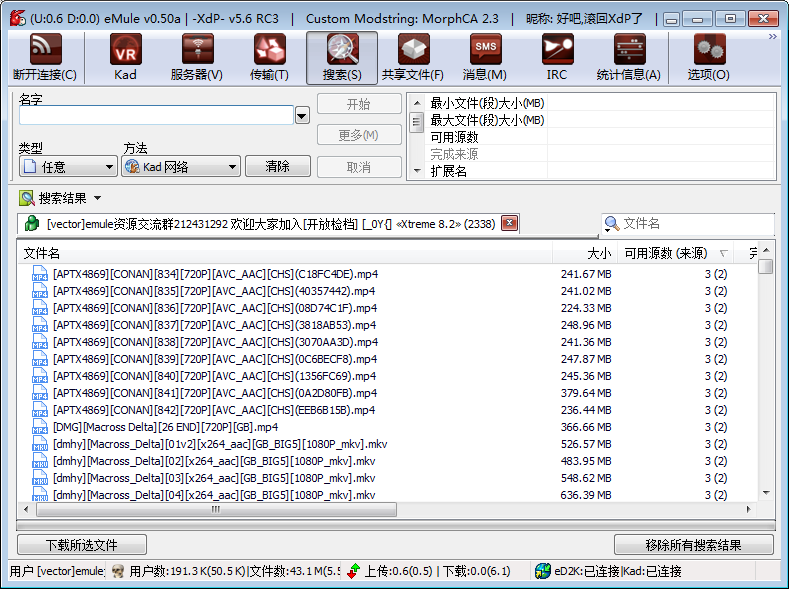Click the 清除 (Clear) button
The height and width of the screenshot is (589, 789).
(278, 166)
